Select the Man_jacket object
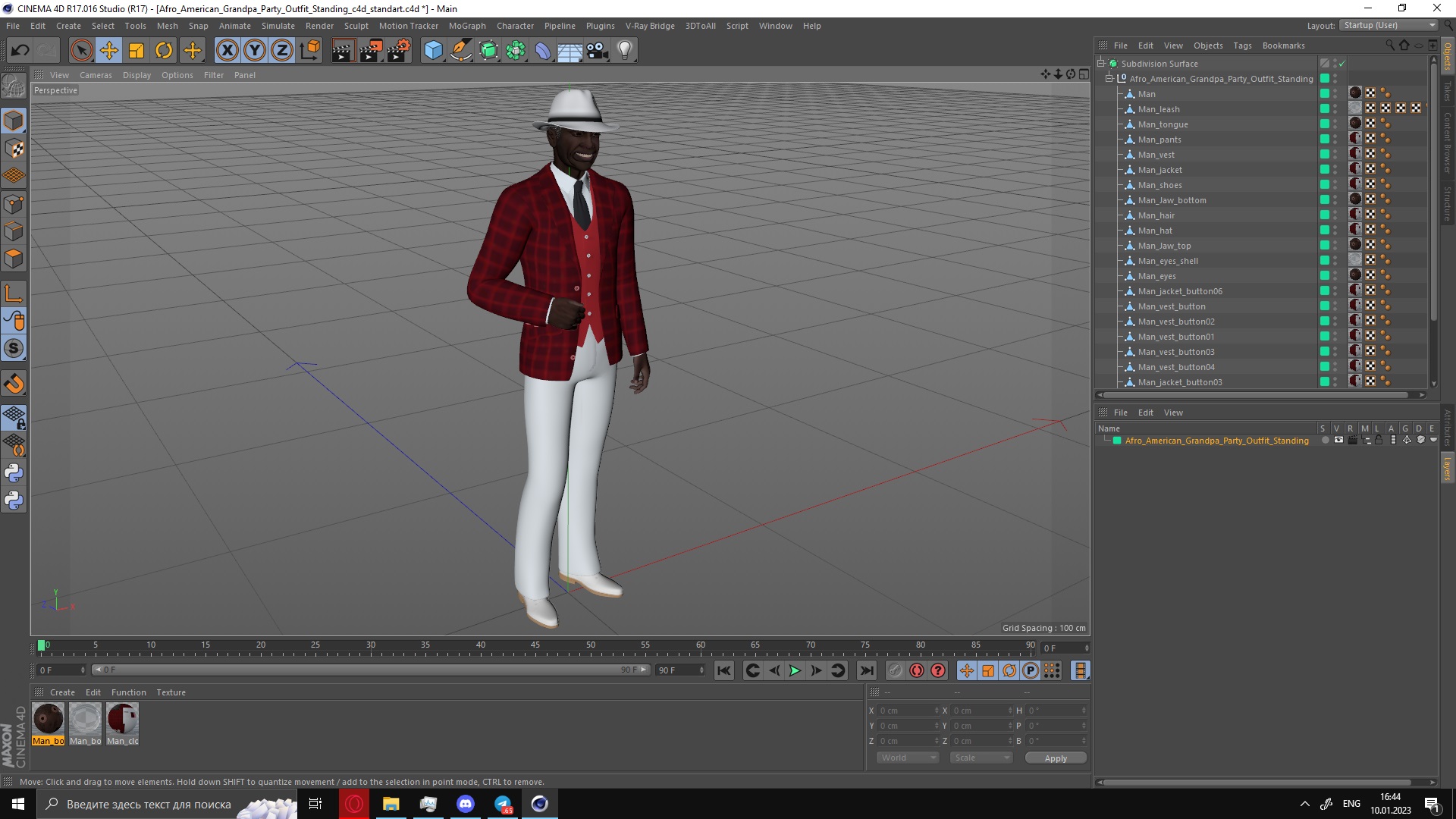 (1159, 170)
